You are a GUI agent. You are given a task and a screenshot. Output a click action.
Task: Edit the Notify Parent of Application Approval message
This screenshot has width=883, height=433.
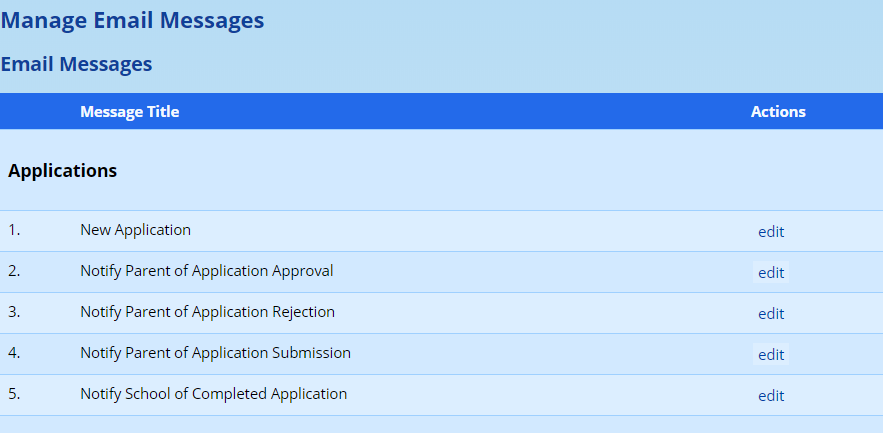(770, 273)
